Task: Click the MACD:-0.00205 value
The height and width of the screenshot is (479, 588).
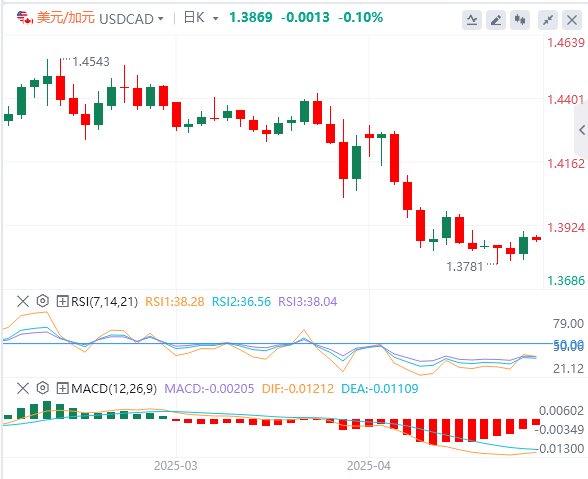Action: tap(209, 389)
